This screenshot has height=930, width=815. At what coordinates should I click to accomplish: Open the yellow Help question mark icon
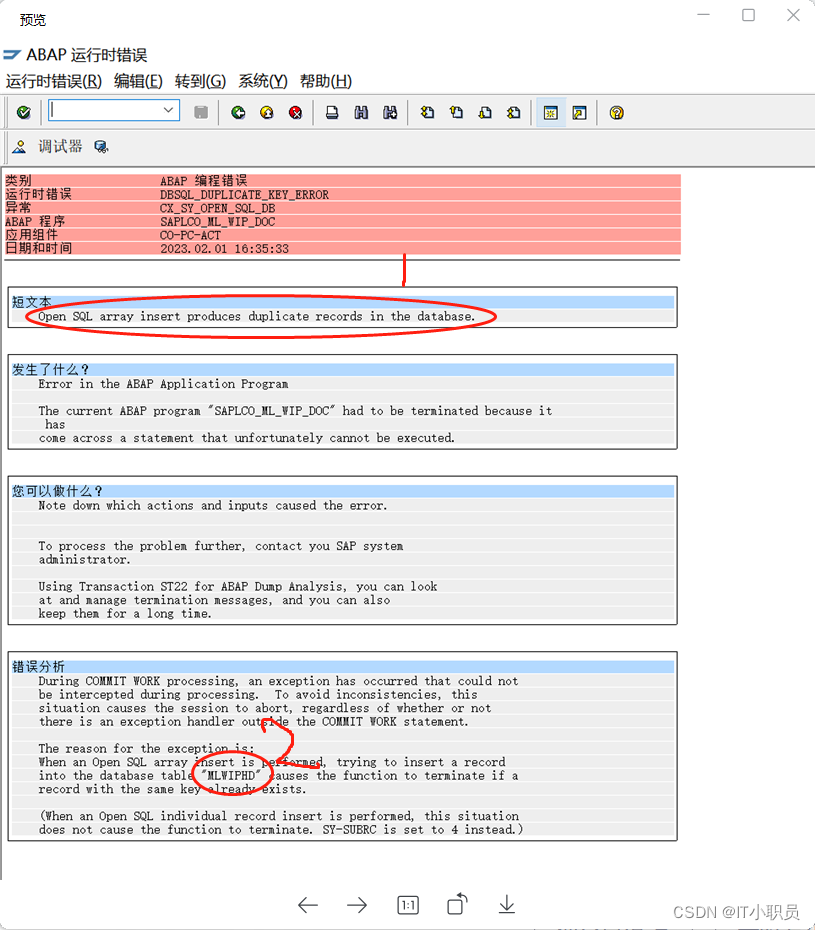(x=616, y=112)
